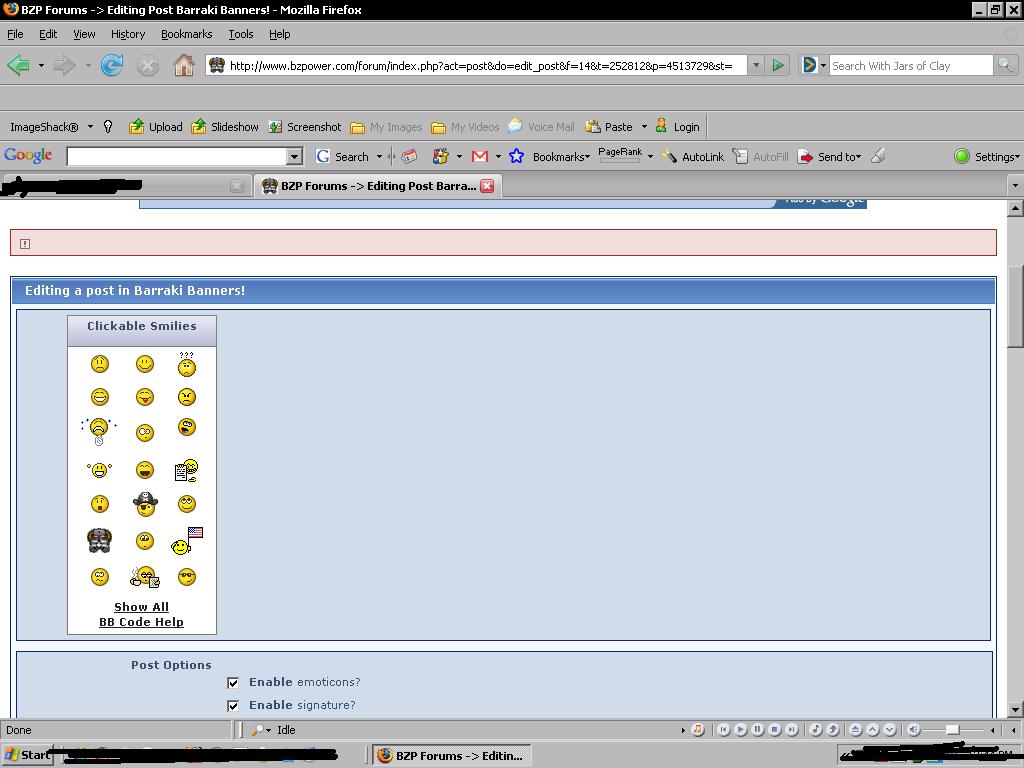Open the Edit menu
1024x768 pixels.
coord(48,34)
